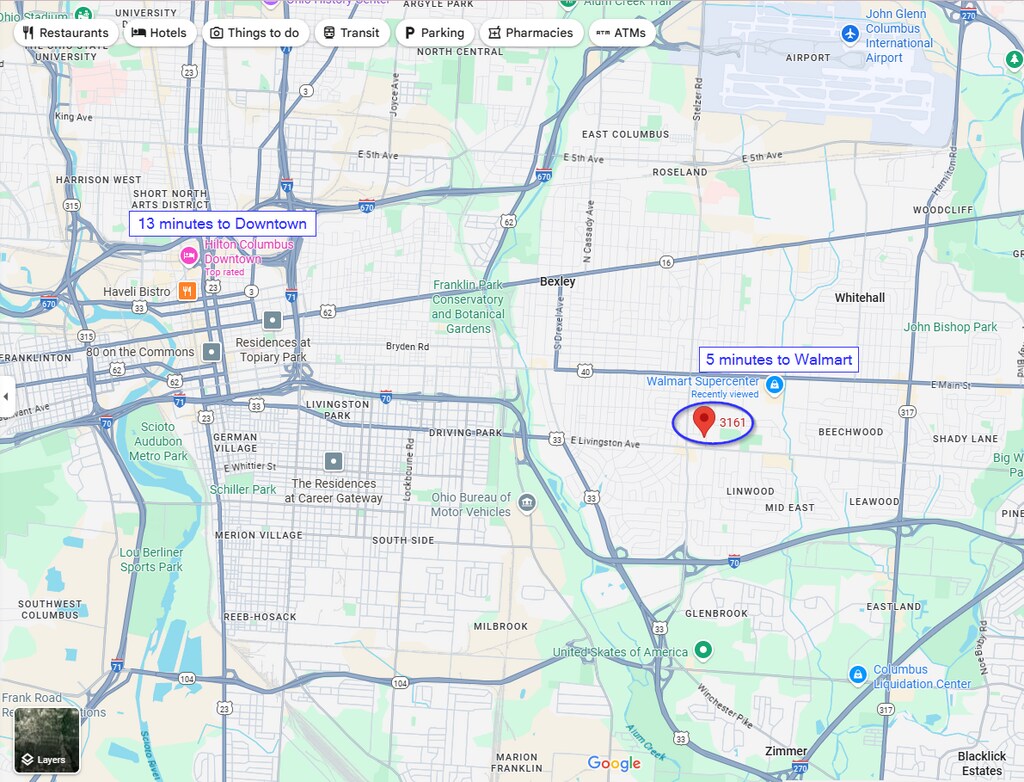Open the Things to do filter
Viewport: 1024px width, 782px height.
coord(255,33)
